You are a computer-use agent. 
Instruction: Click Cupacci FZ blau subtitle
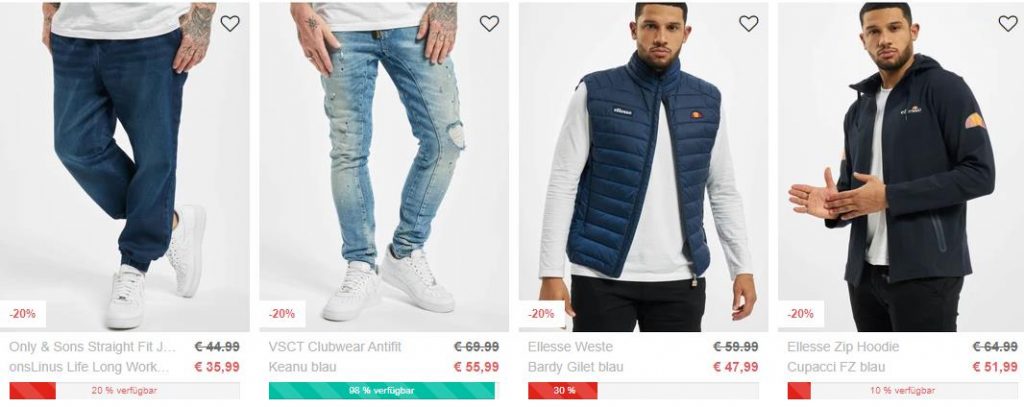click(836, 367)
